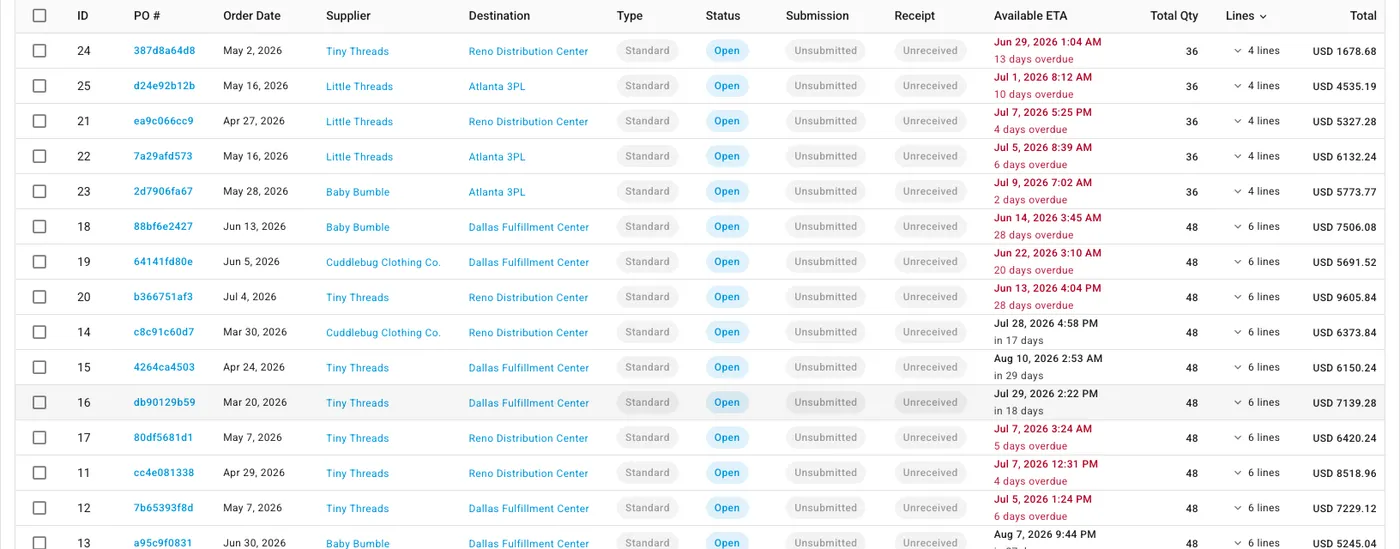1400x549 pixels.
Task: Click the order date 'May 28, 2026'
Action: 256,191
